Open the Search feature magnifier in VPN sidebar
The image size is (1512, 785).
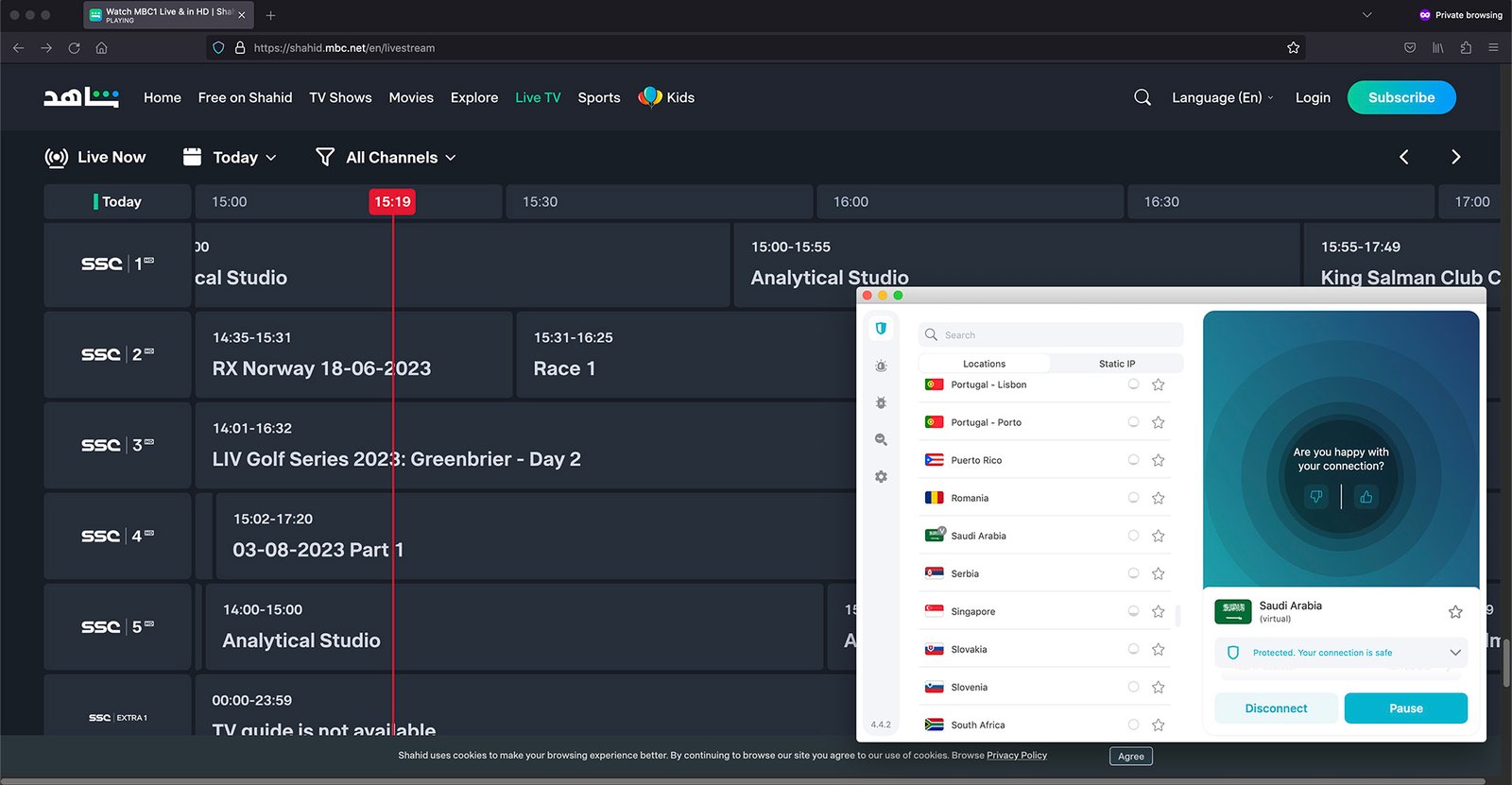point(881,439)
